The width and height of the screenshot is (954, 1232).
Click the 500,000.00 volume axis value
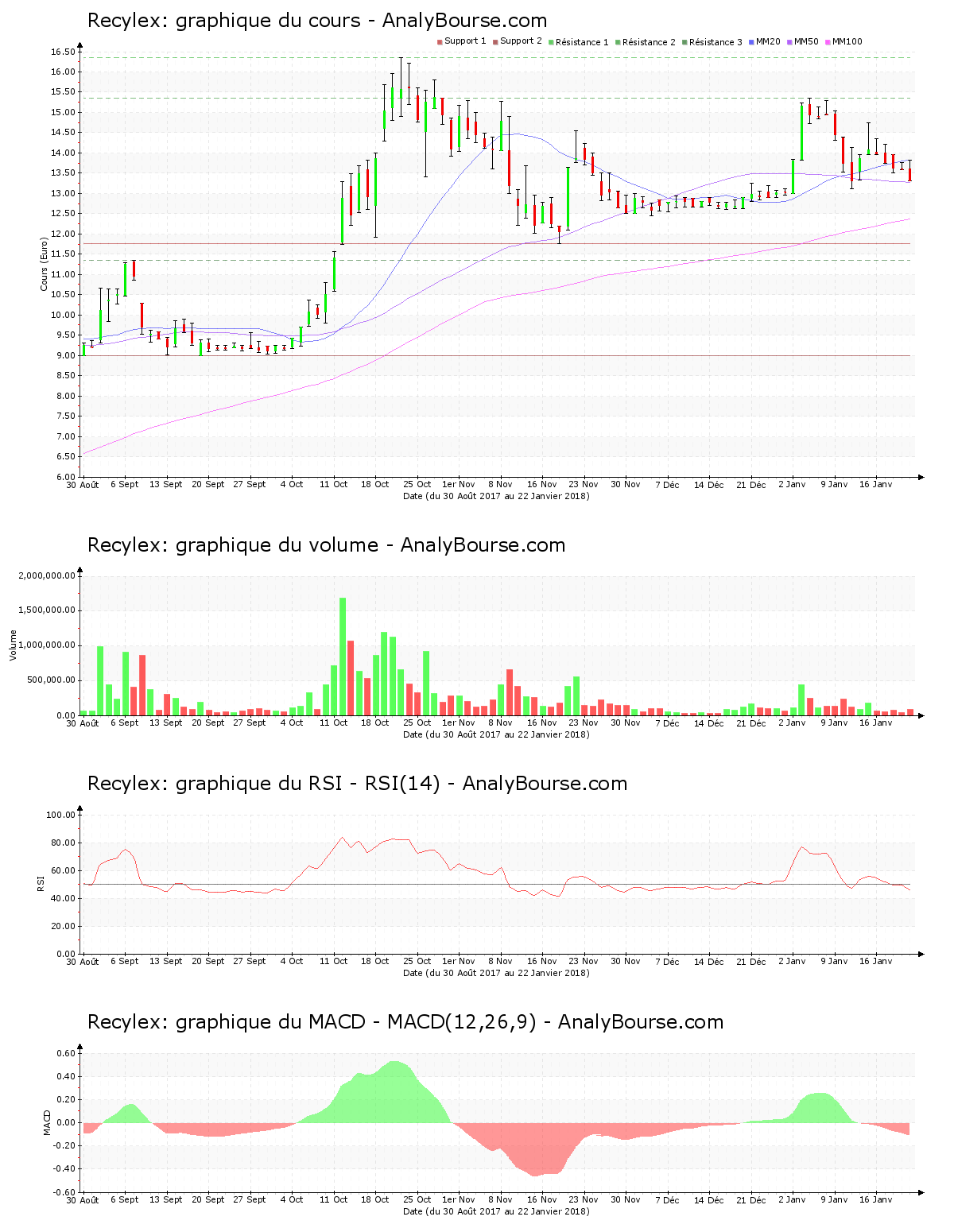tap(52, 680)
